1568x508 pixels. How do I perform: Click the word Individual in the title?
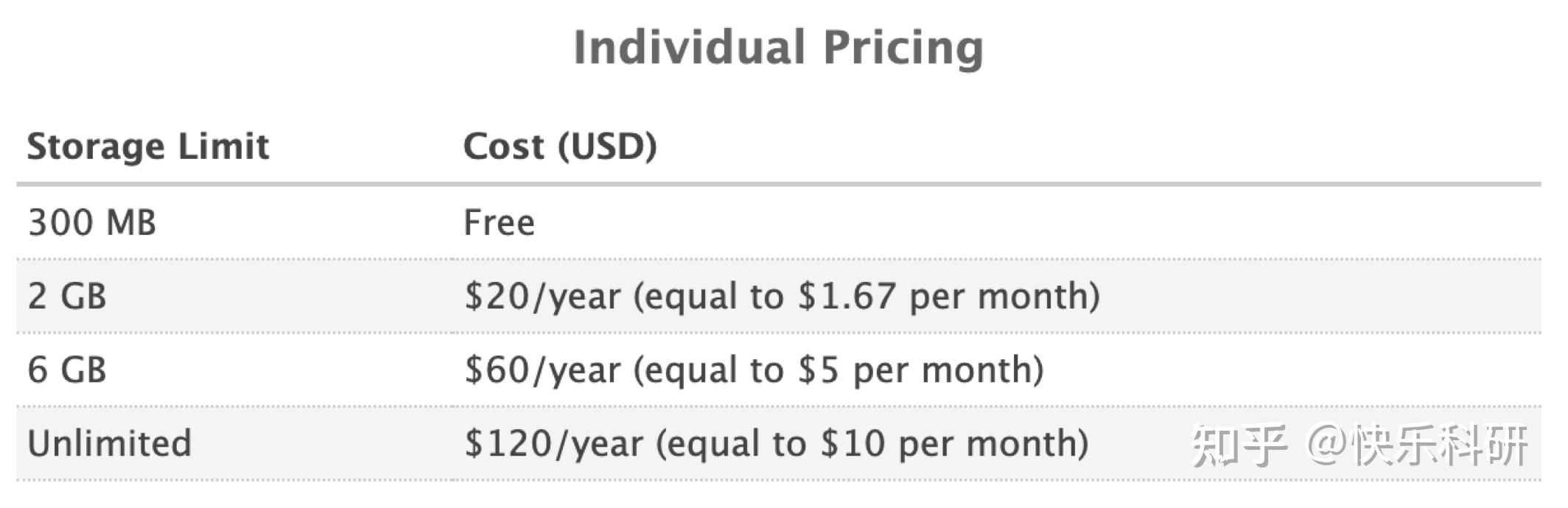(x=689, y=48)
